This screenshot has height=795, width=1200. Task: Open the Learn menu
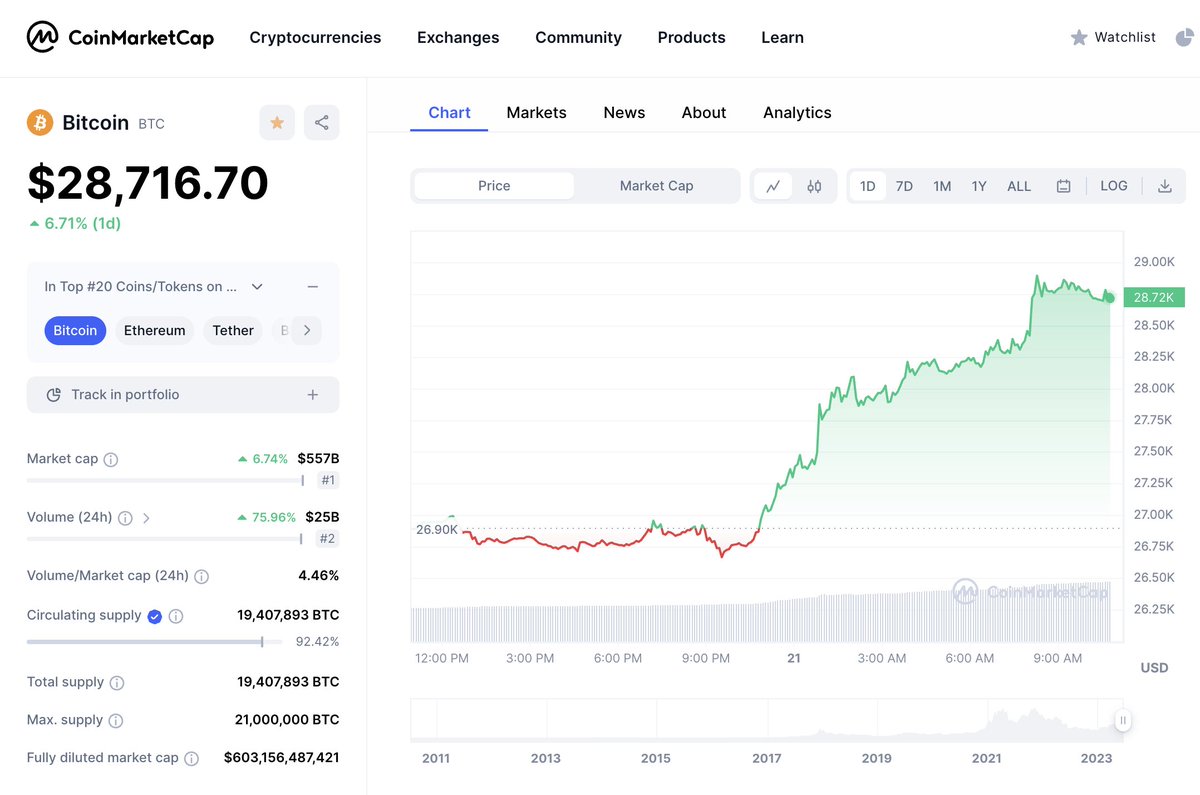(x=782, y=37)
